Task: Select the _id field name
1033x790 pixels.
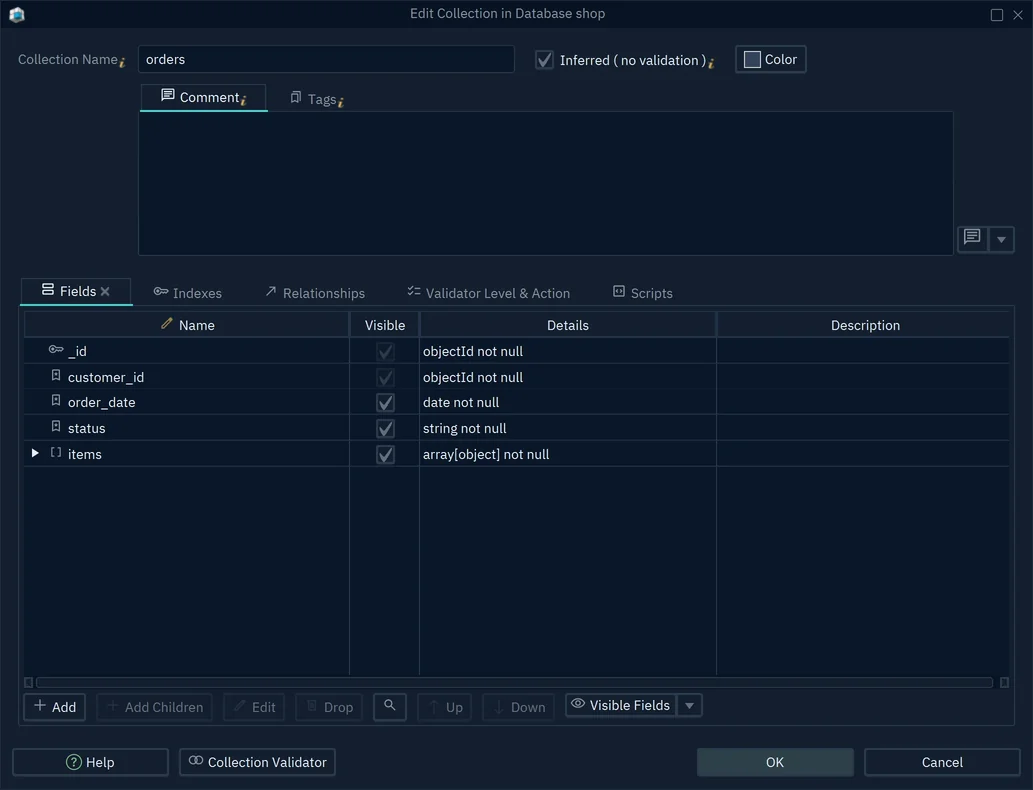Action: (77, 351)
